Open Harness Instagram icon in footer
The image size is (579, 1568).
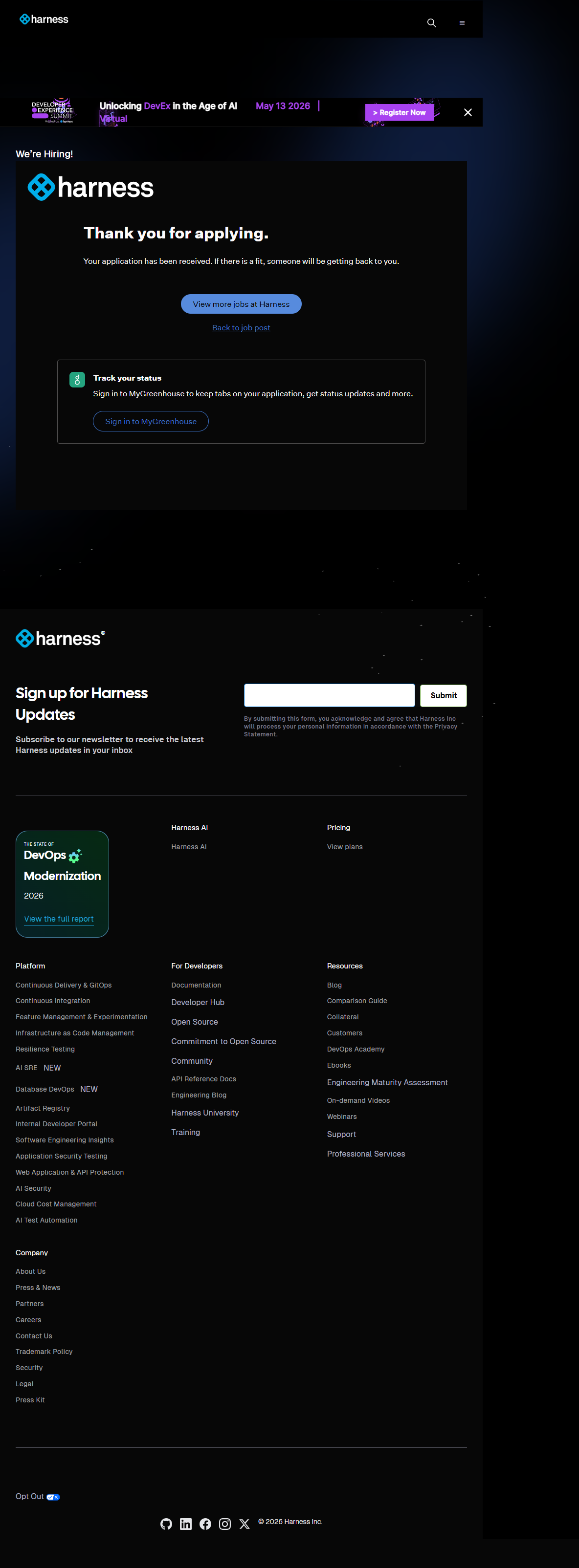point(225,1524)
